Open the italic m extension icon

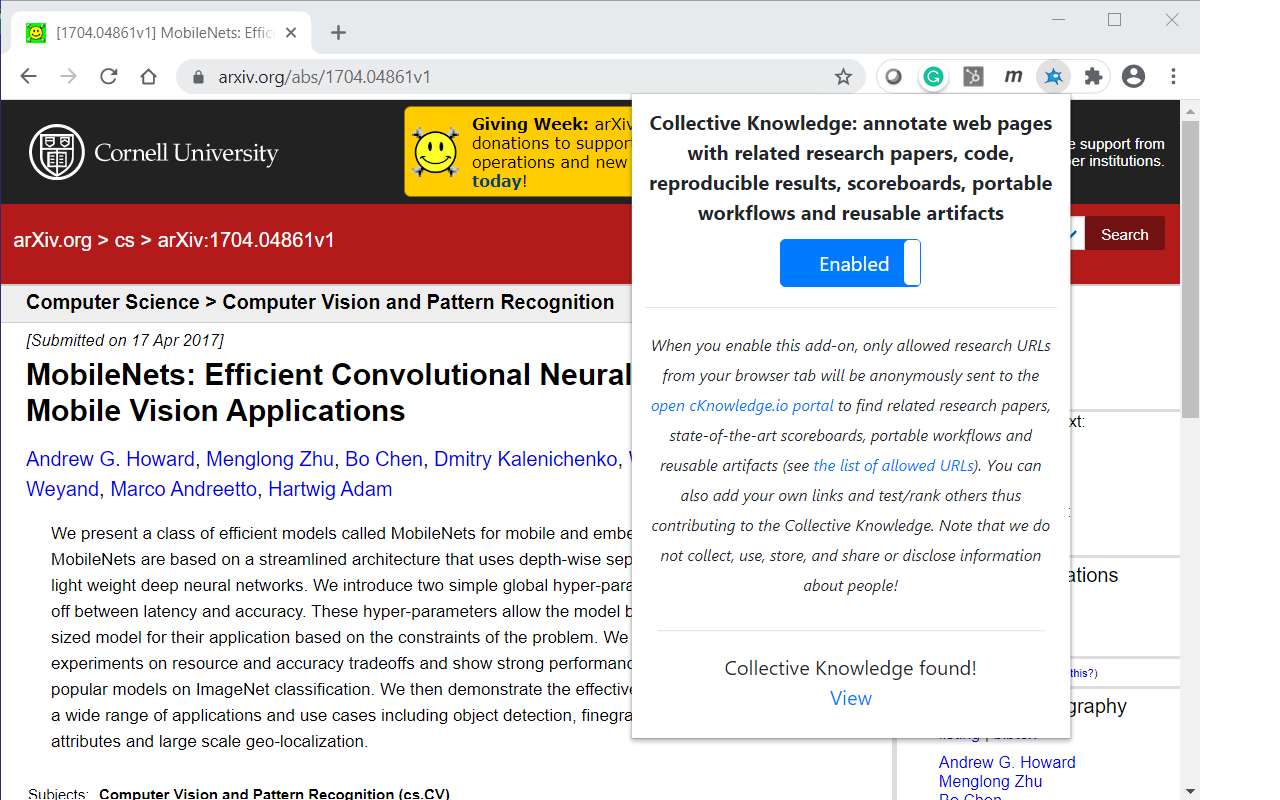(1013, 77)
